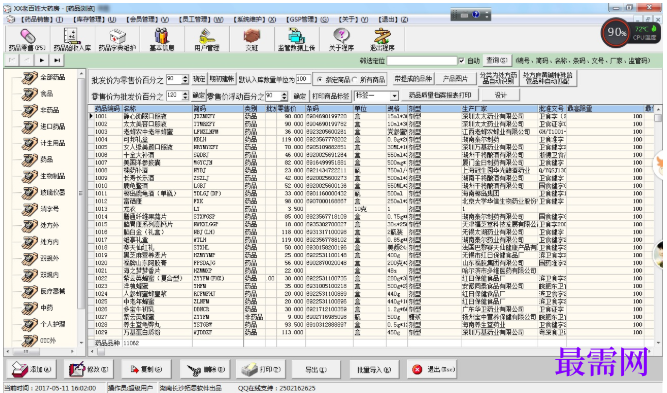Select table row with code 1013
This screenshot has width=667, height=393.
click(x=371, y=209)
